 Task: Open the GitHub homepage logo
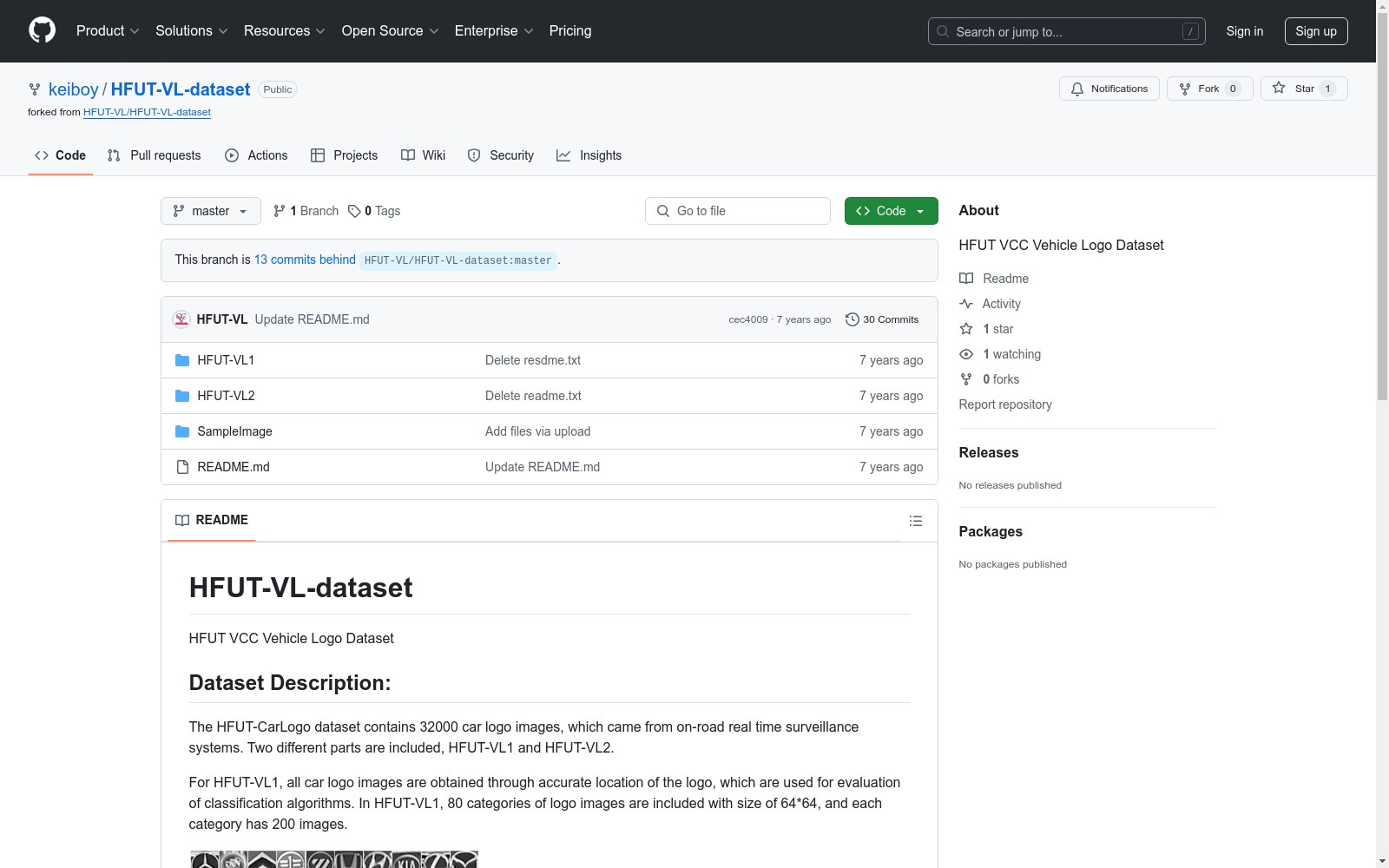coord(42,30)
